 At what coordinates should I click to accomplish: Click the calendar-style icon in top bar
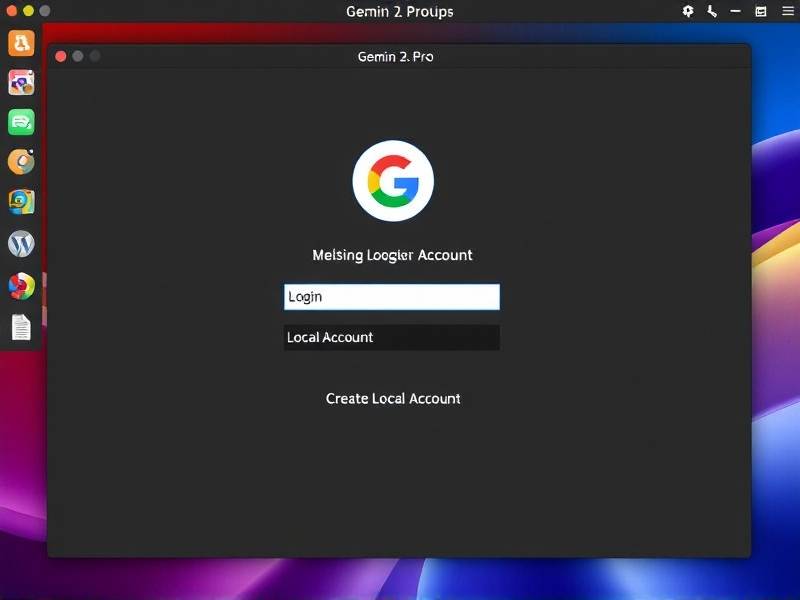pos(761,11)
